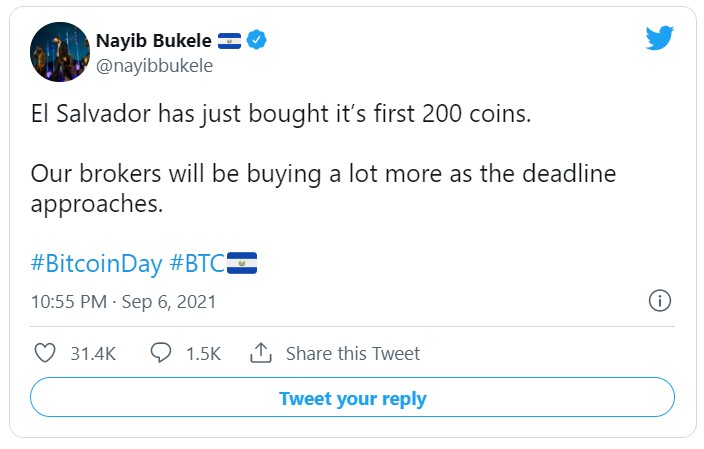Screen dimensions: 704x449
Task: Open the tweet info circle icon
Action: tap(659, 301)
